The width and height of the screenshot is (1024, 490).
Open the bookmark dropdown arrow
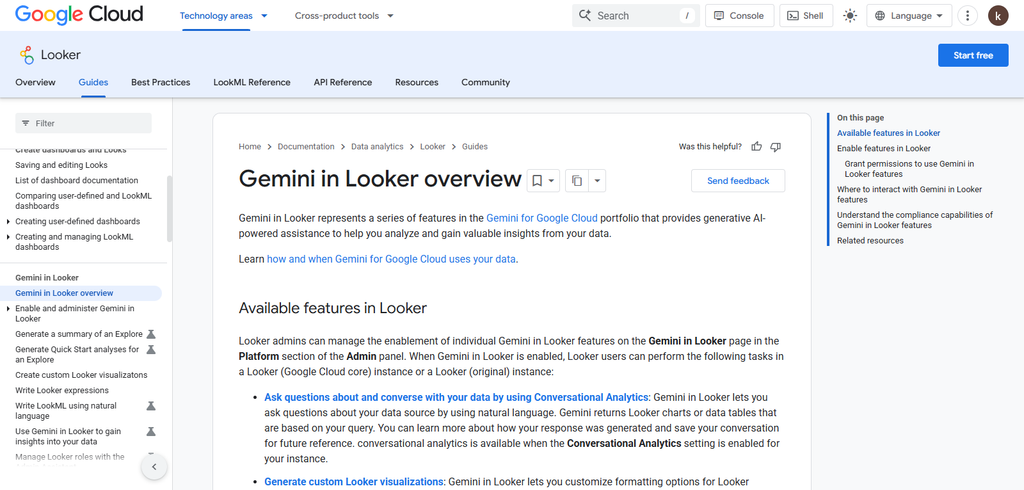(552, 181)
